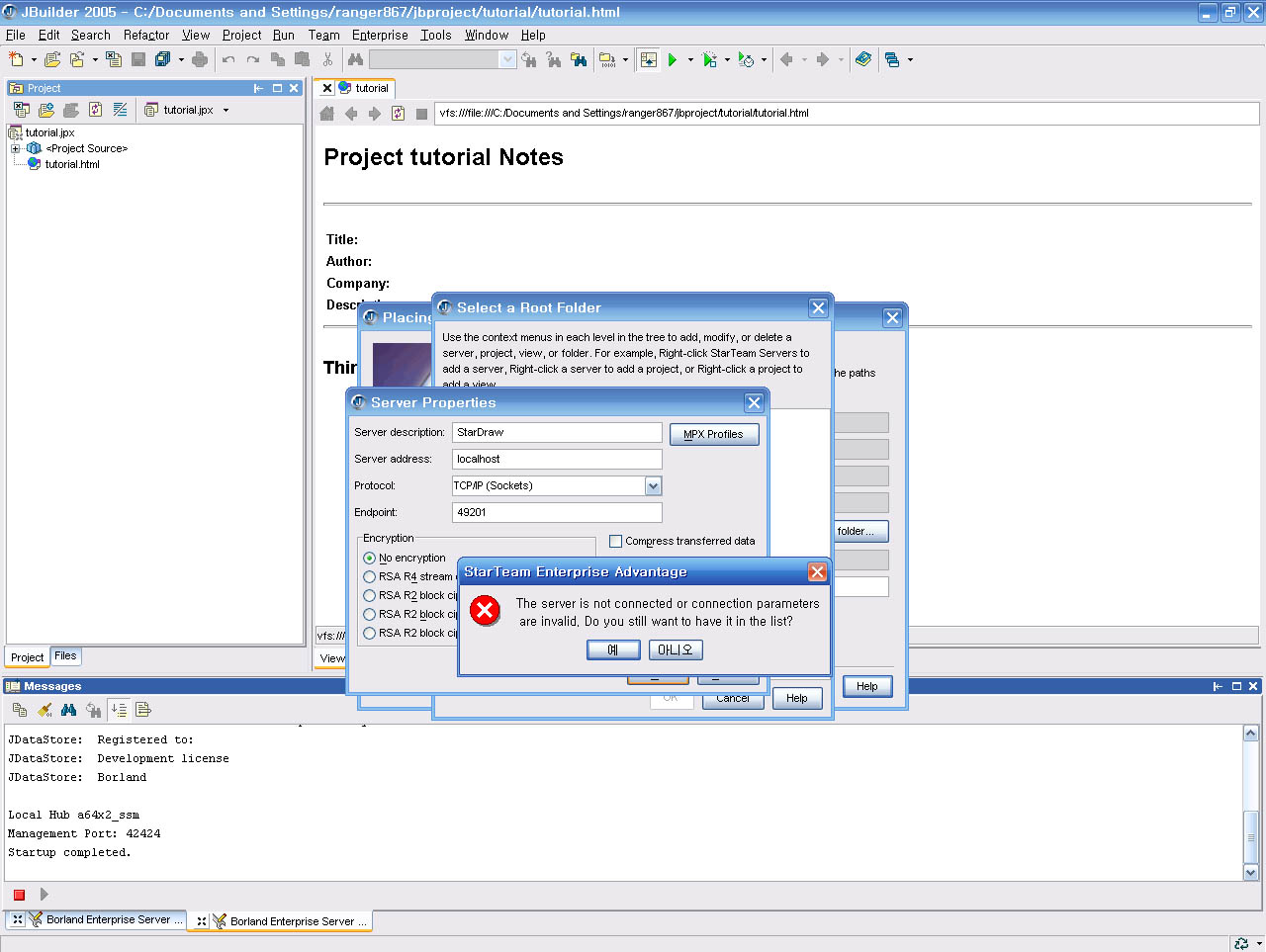Click the folder... button in the Placing dialog

[x=861, y=531]
